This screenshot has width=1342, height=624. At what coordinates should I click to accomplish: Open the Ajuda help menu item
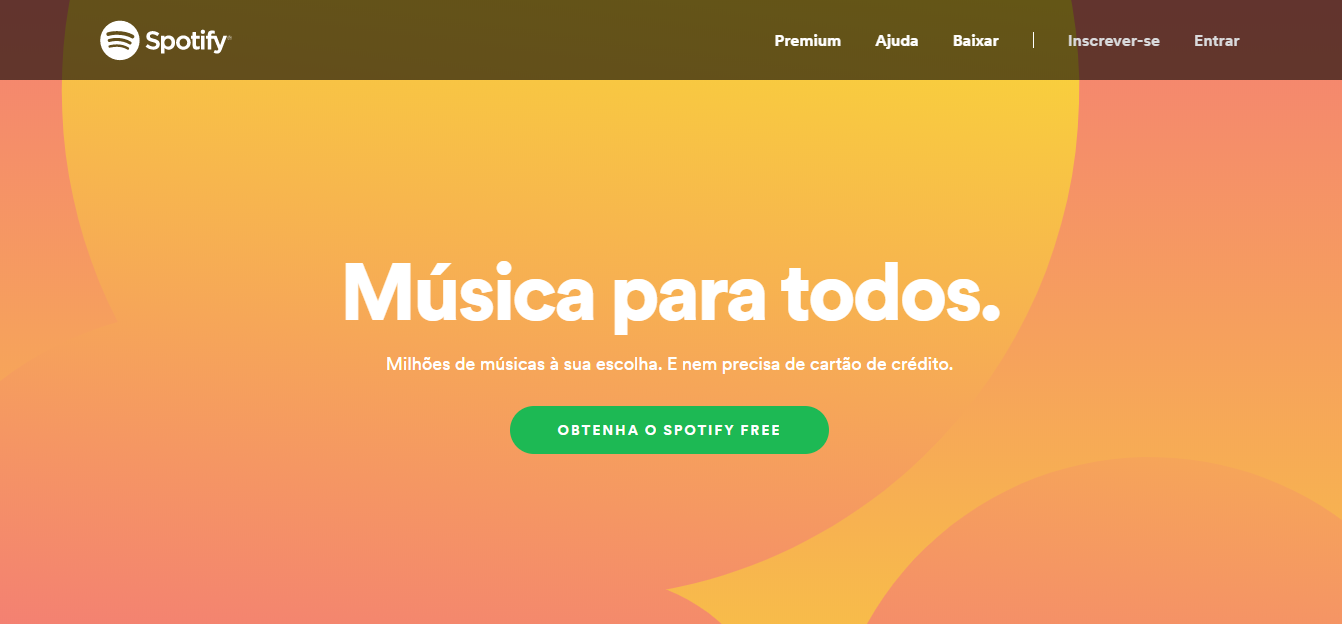pos(896,41)
